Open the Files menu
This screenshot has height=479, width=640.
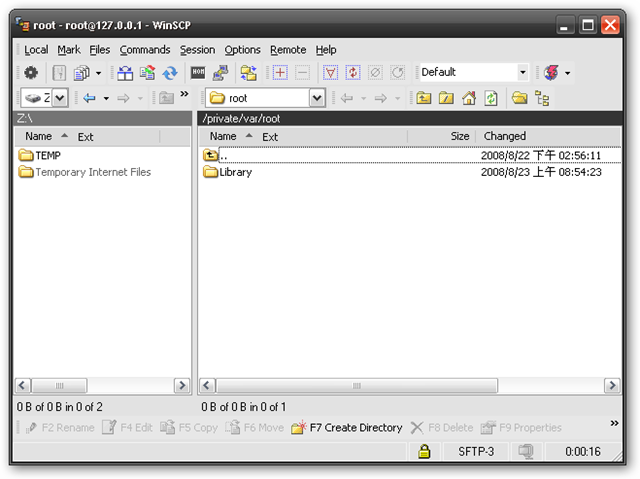click(100, 50)
